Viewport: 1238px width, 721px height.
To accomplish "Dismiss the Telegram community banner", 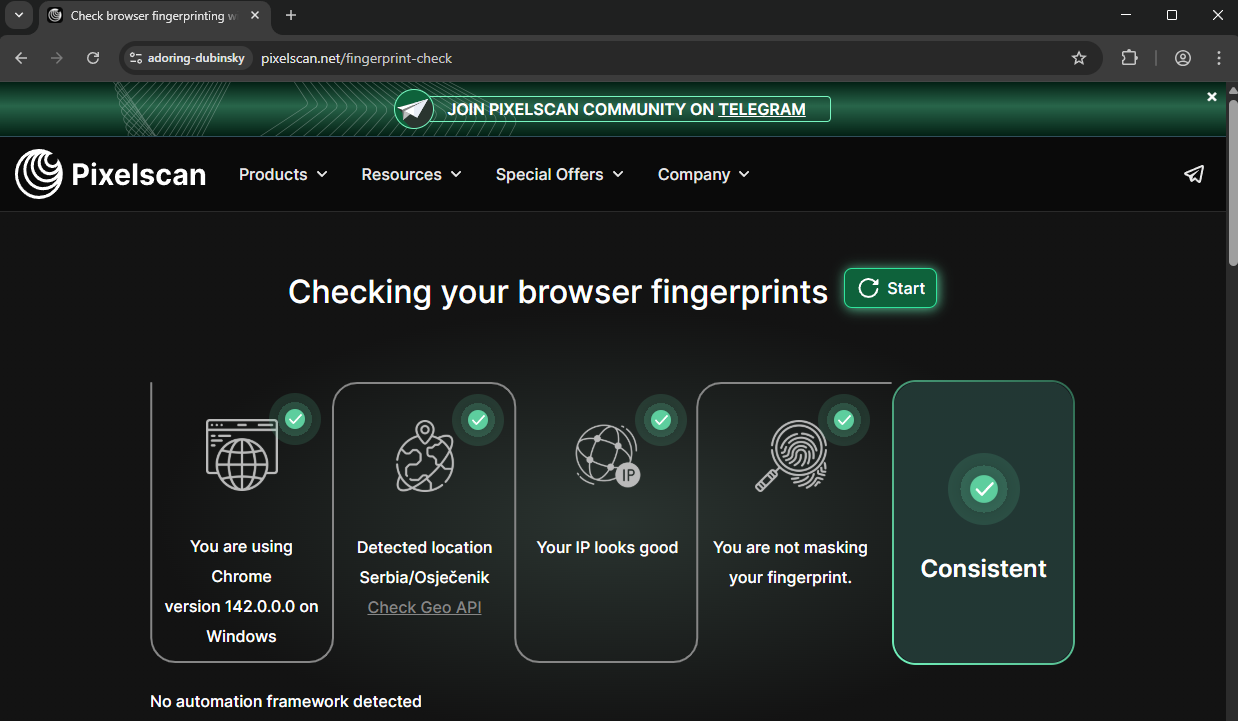I will [x=1212, y=97].
